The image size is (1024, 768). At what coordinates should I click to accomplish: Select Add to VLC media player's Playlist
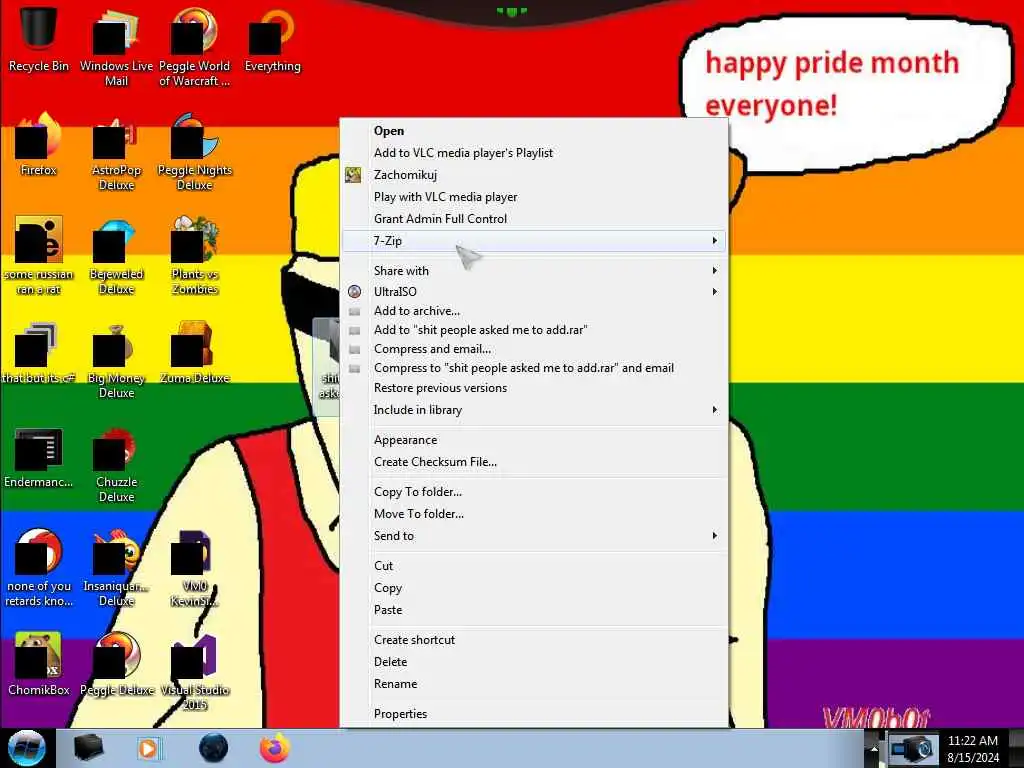pyautogui.click(x=534, y=153)
